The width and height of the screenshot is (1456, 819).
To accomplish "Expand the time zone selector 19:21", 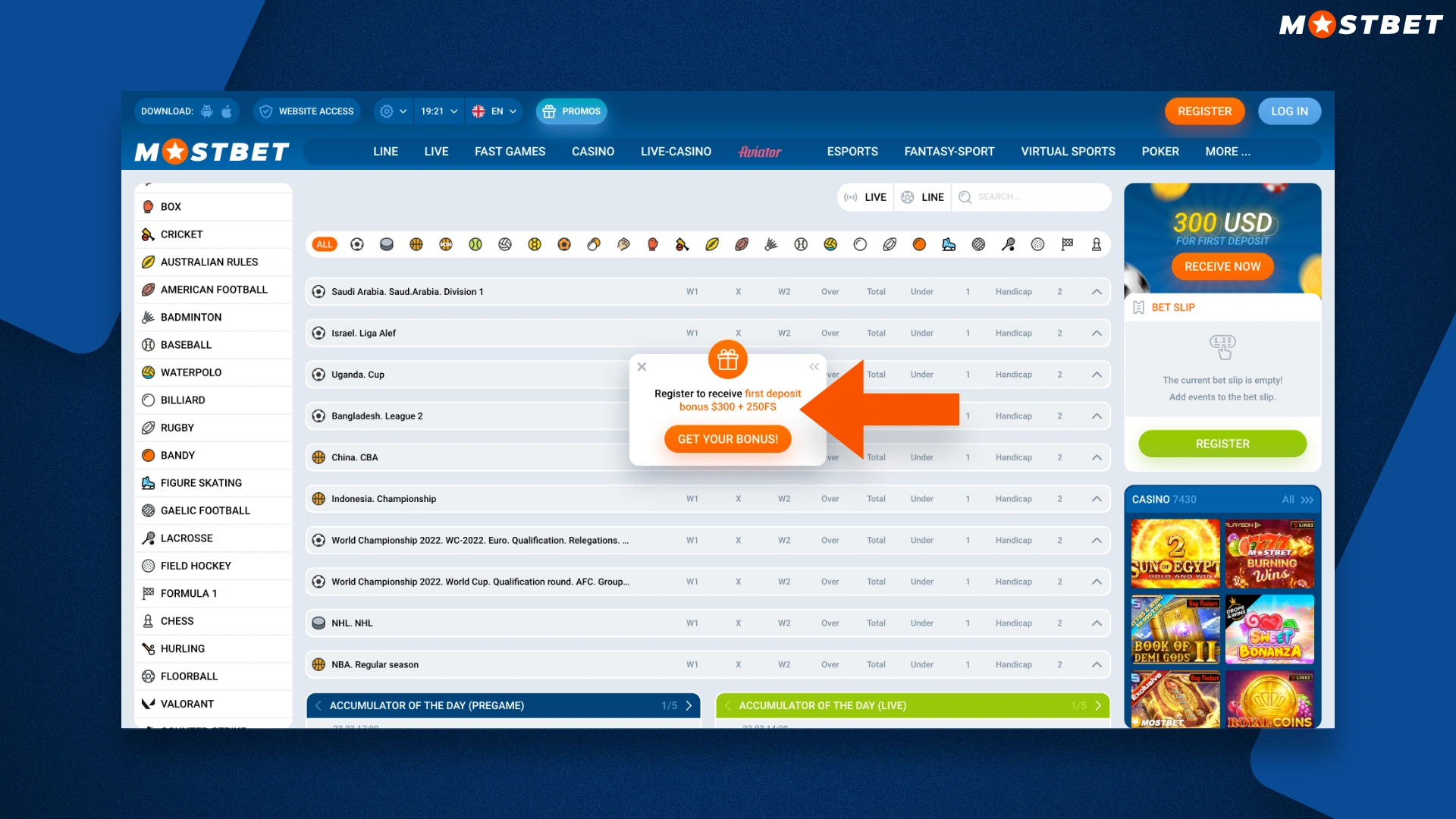I will pos(437,111).
